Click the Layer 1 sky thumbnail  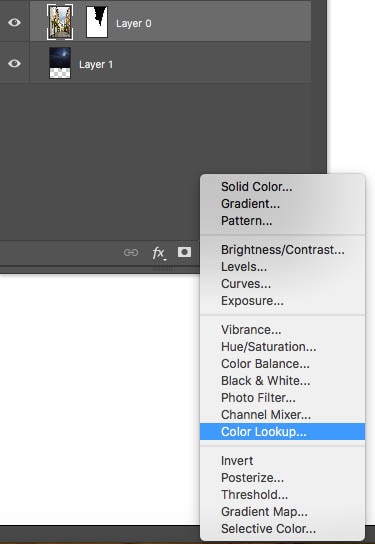point(60,63)
